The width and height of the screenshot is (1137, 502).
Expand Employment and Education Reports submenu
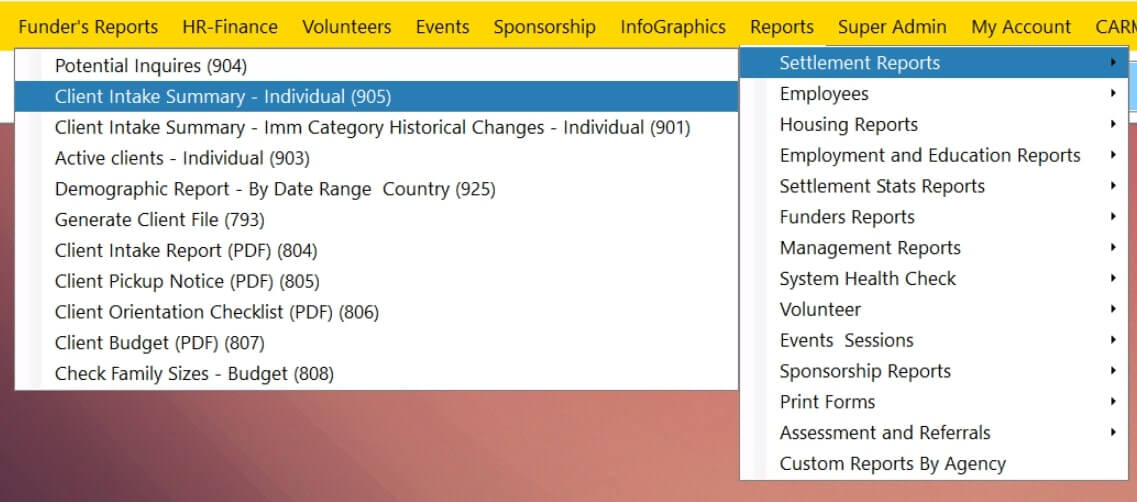click(930, 156)
